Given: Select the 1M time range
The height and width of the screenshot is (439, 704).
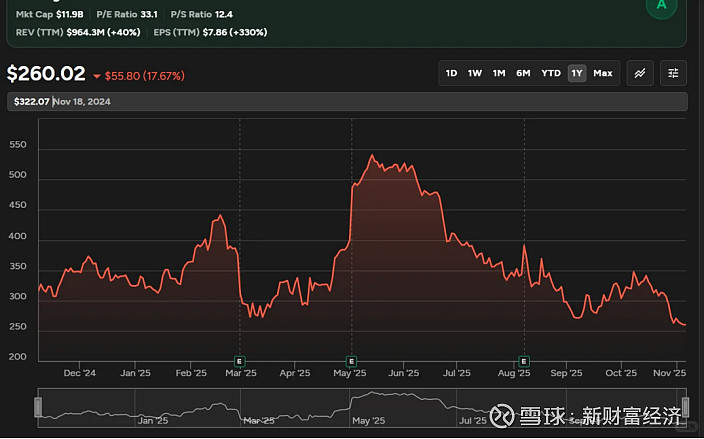Looking at the screenshot, I should point(499,73).
